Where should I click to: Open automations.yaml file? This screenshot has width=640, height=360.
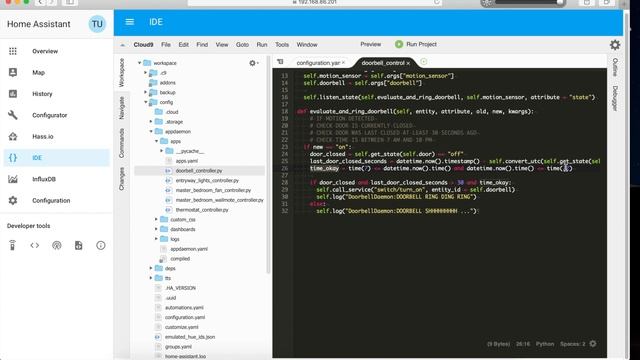click(x=184, y=307)
